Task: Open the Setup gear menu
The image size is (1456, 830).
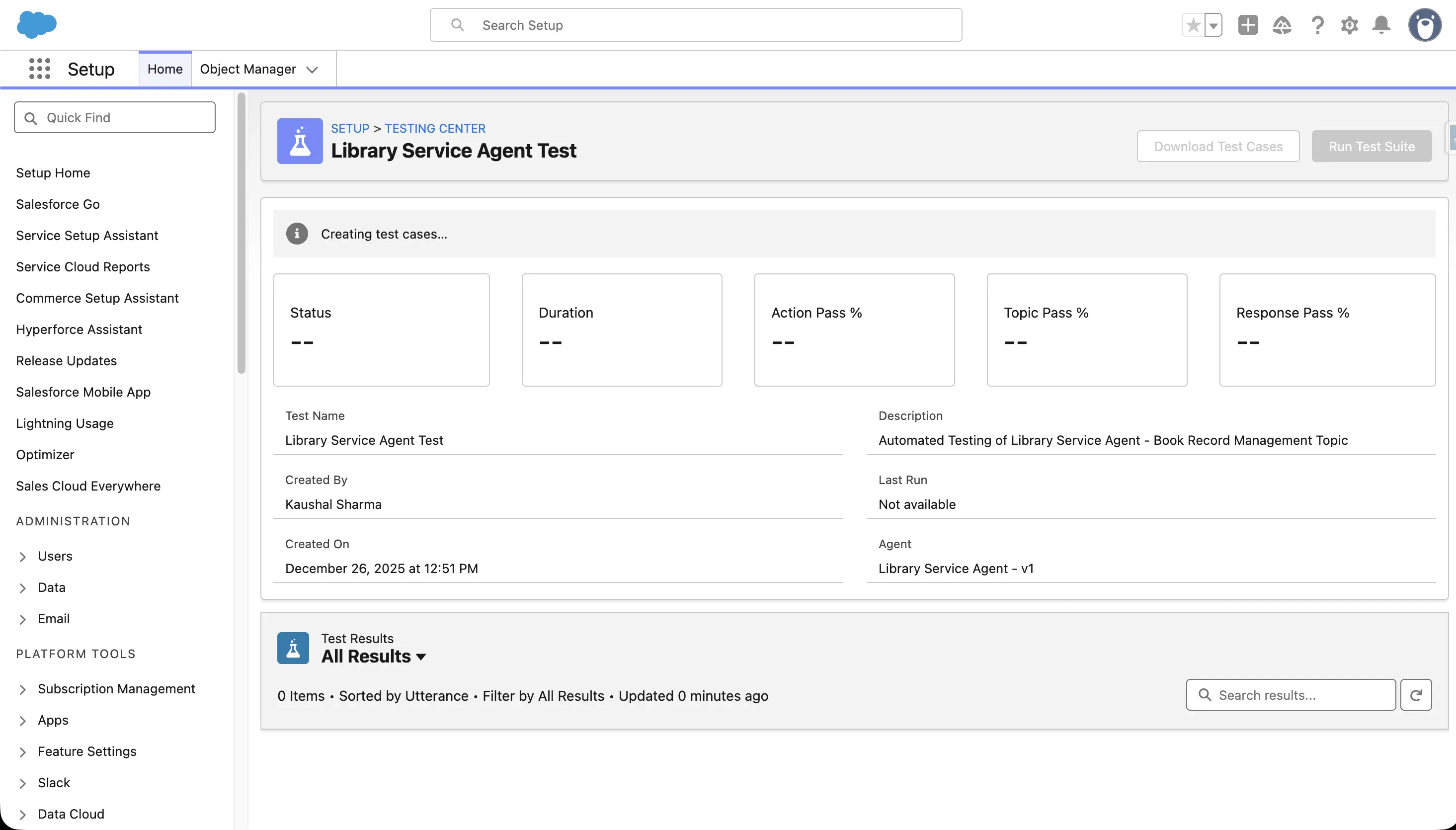Action: tap(1349, 25)
